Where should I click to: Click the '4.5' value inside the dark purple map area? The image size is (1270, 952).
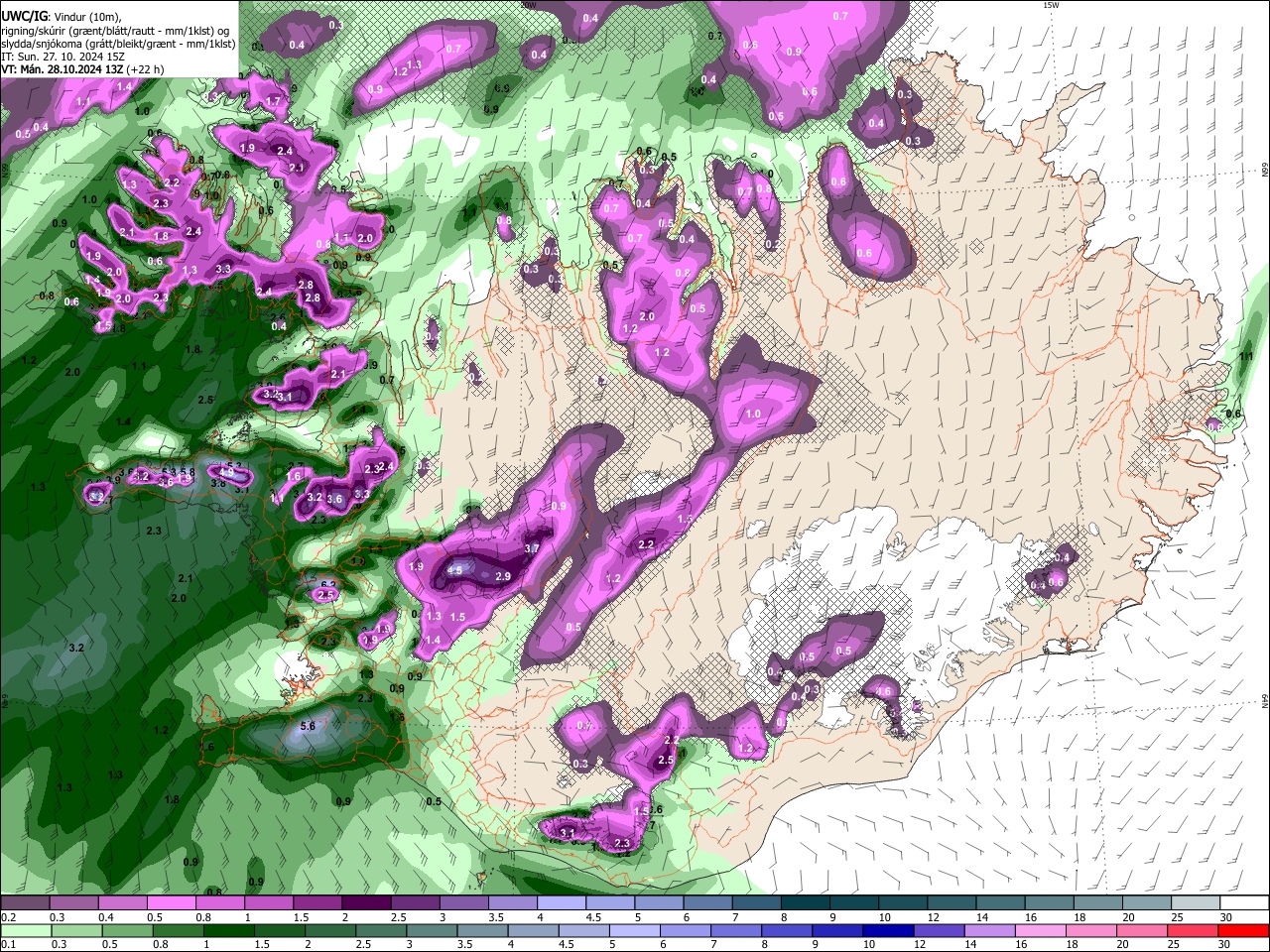click(455, 570)
